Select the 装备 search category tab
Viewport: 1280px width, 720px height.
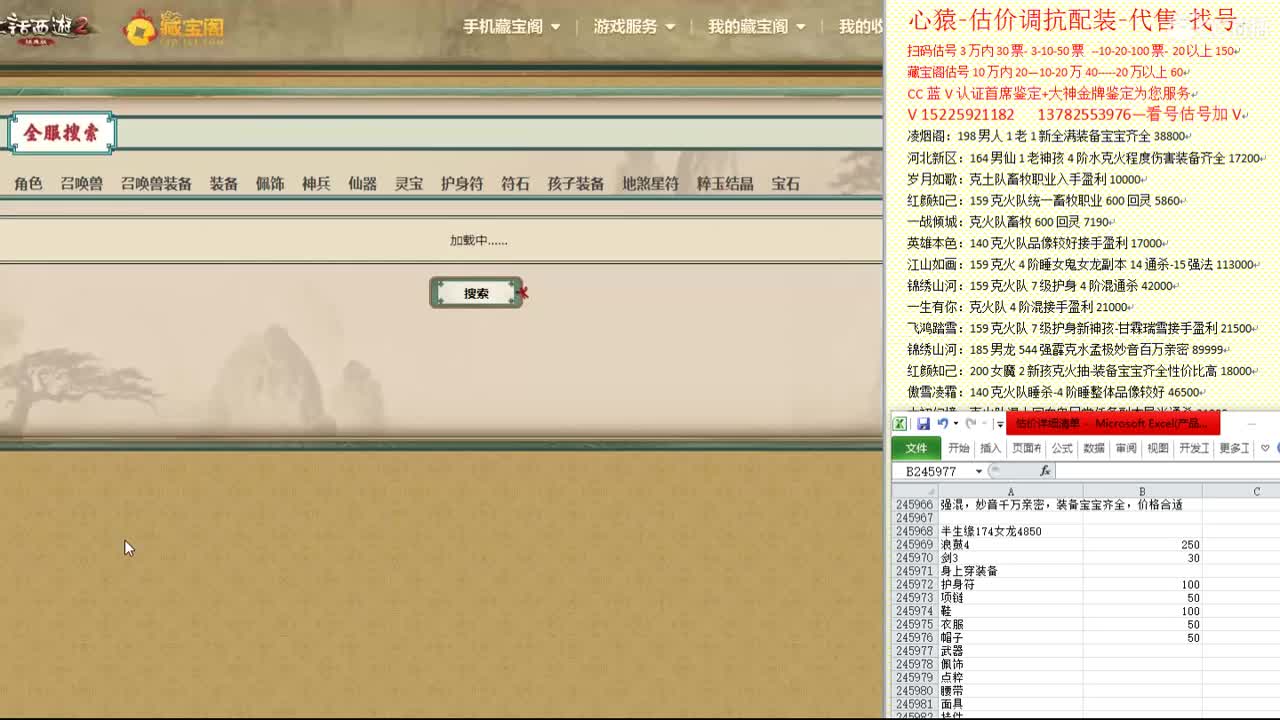click(224, 184)
